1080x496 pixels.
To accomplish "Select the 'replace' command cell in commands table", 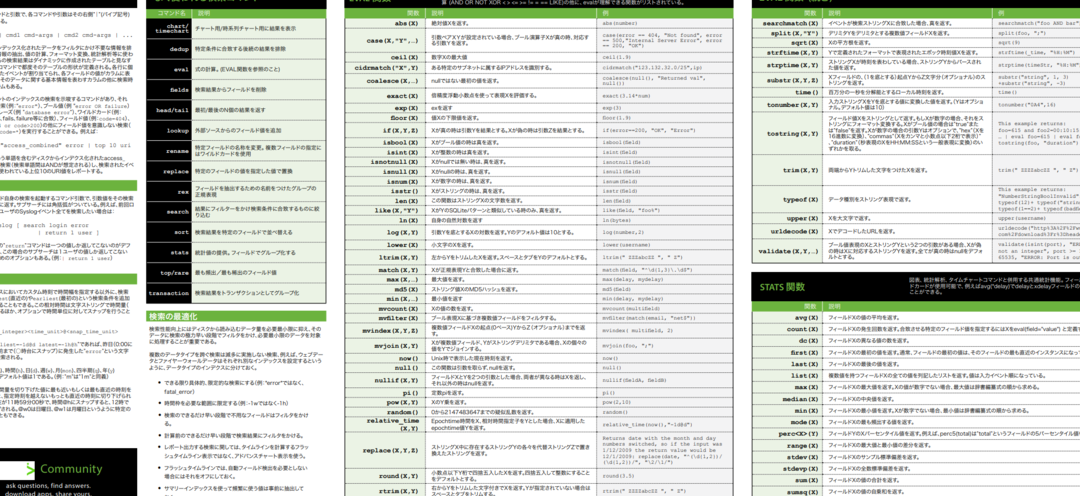I will click(x=169, y=172).
